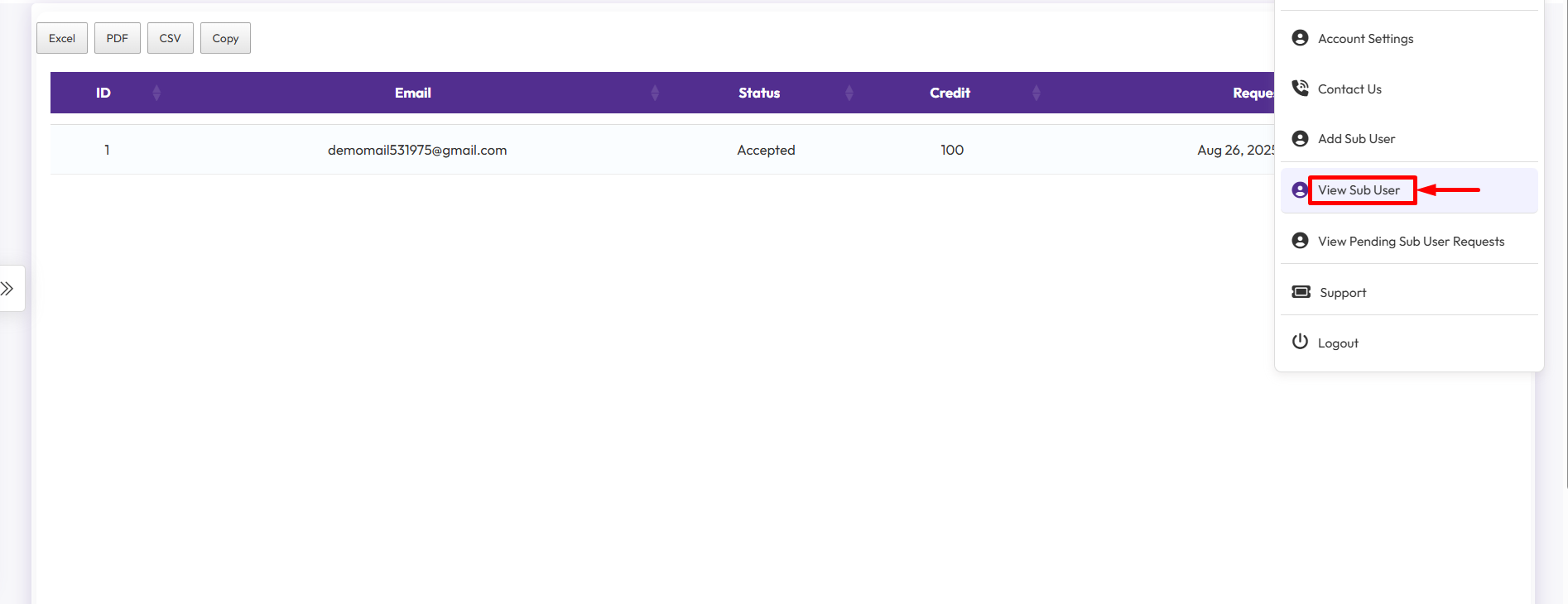The width and height of the screenshot is (1568, 604).
Task: Choose Logout from the user menu
Action: (1338, 343)
